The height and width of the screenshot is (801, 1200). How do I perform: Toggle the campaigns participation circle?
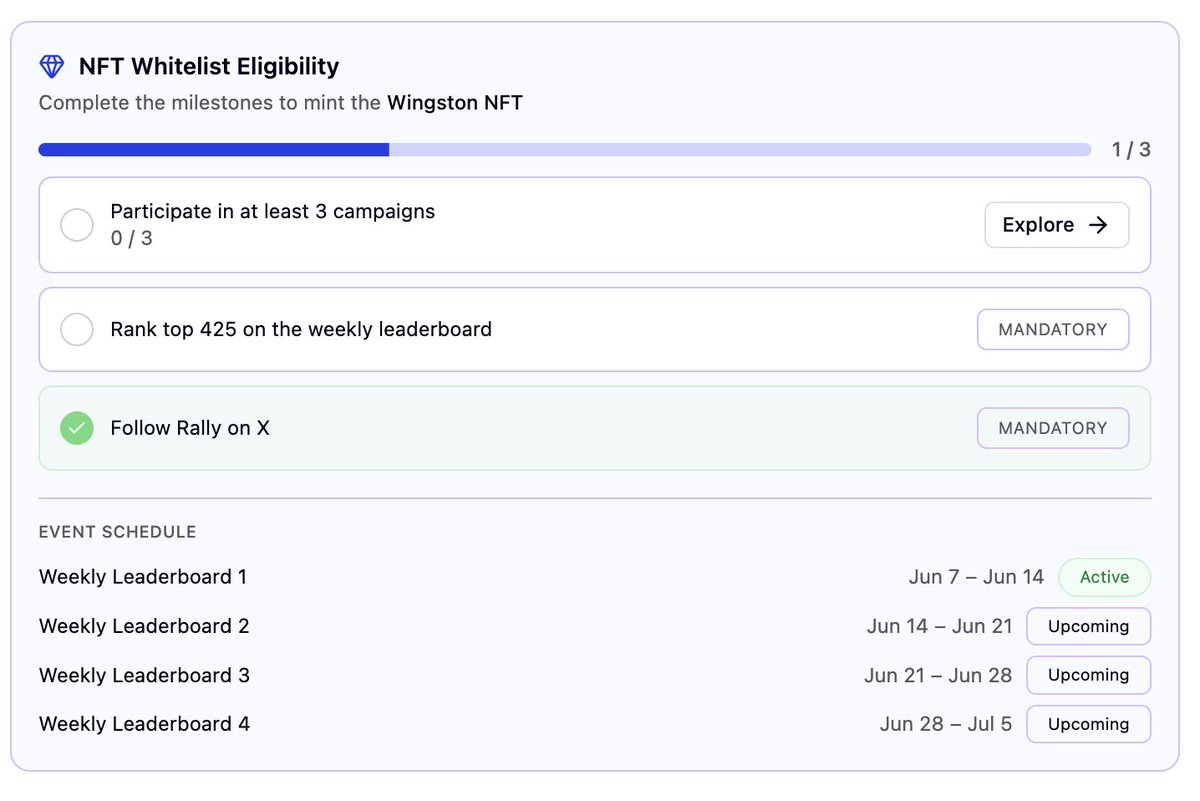pos(77,225)
